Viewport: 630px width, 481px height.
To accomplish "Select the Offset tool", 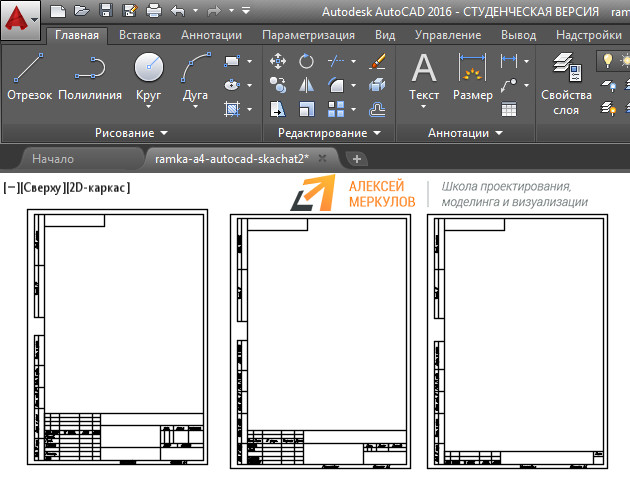I will 377,109.
